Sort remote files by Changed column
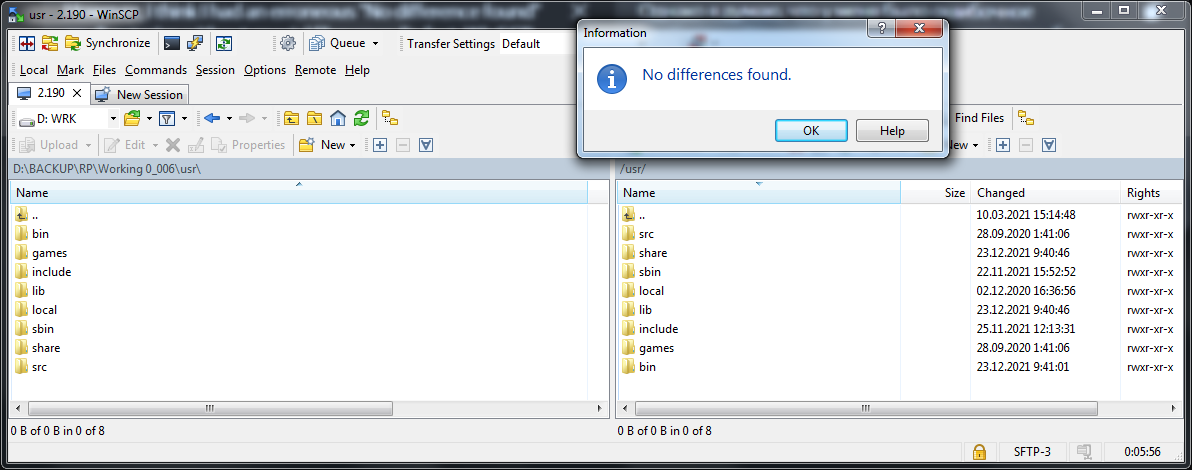The width and height of the screenshot is (1192, 470). coord(1001,193)
